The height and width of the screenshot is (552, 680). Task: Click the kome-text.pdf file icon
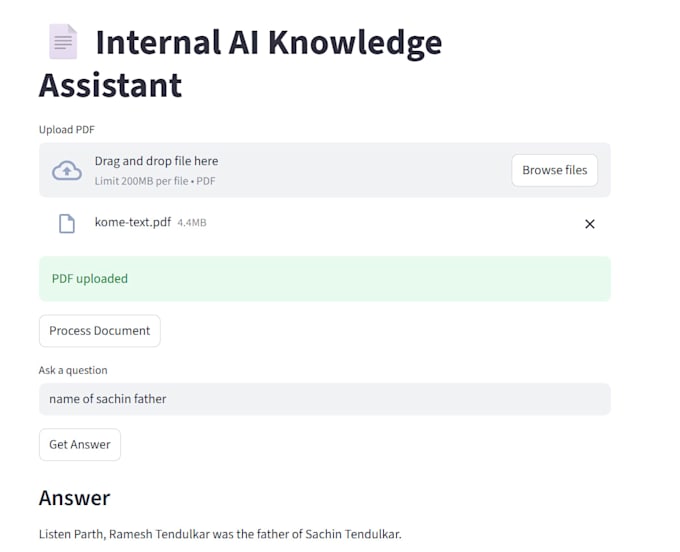(x=67, y=224)
